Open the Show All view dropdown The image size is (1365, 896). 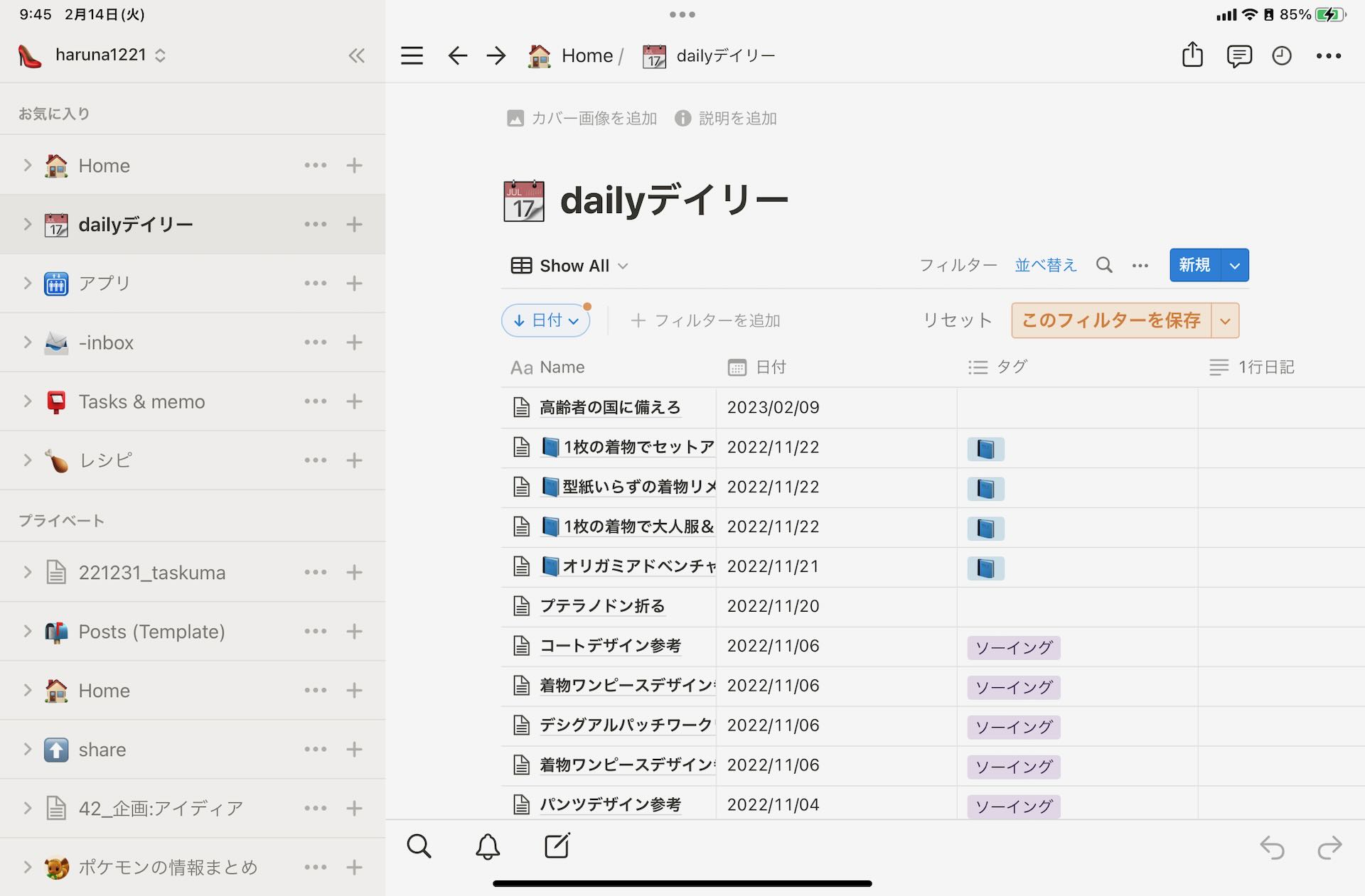pos(569,266)
